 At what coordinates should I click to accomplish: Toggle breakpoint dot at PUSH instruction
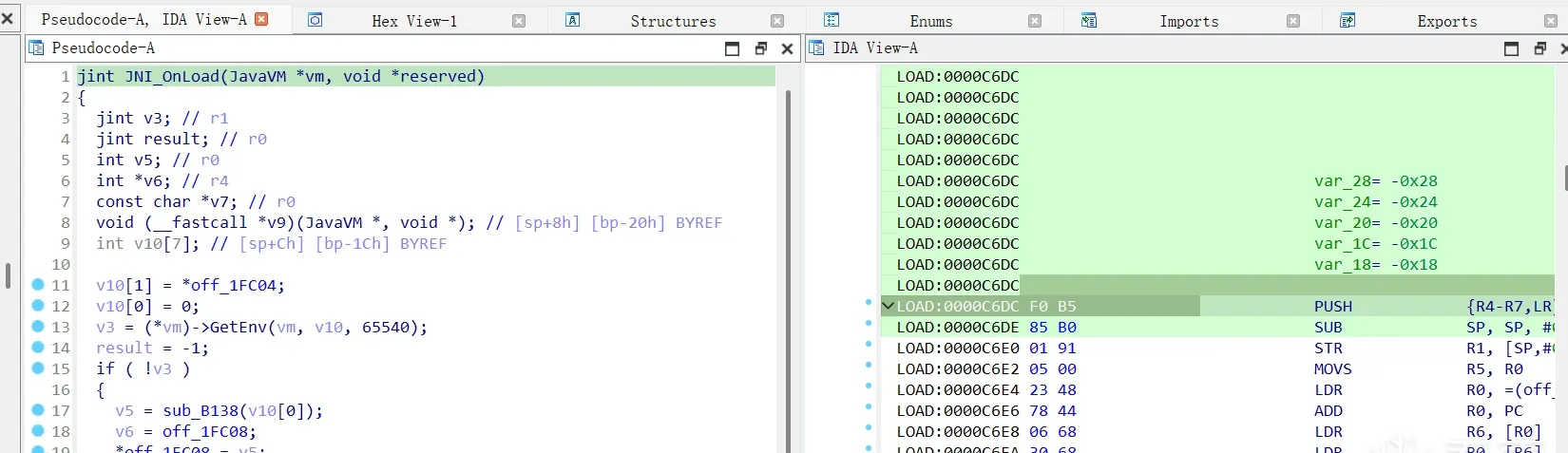click(x=869, y=303)
